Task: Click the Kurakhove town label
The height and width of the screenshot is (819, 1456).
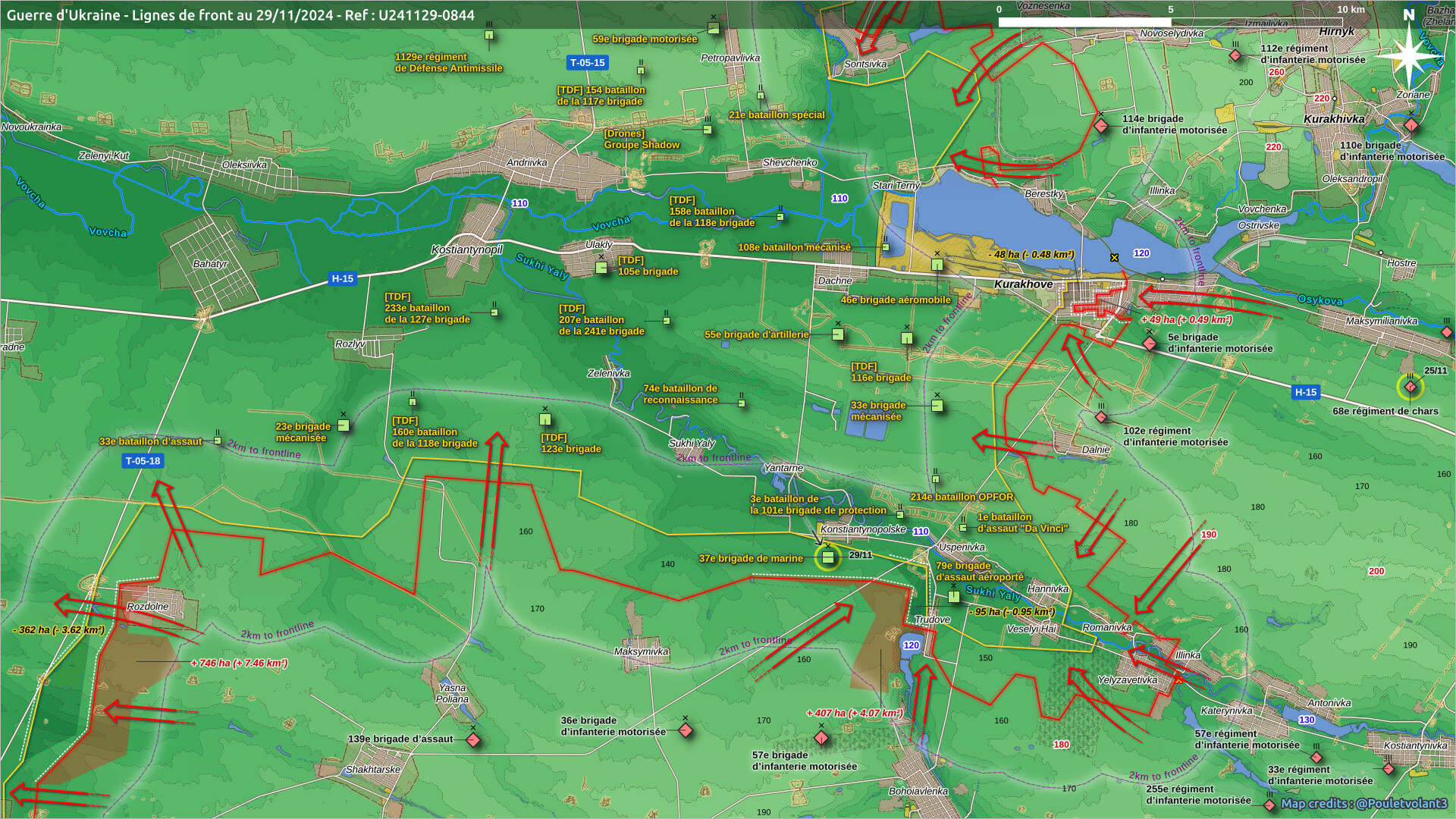Action: (x=1023, y=284)
